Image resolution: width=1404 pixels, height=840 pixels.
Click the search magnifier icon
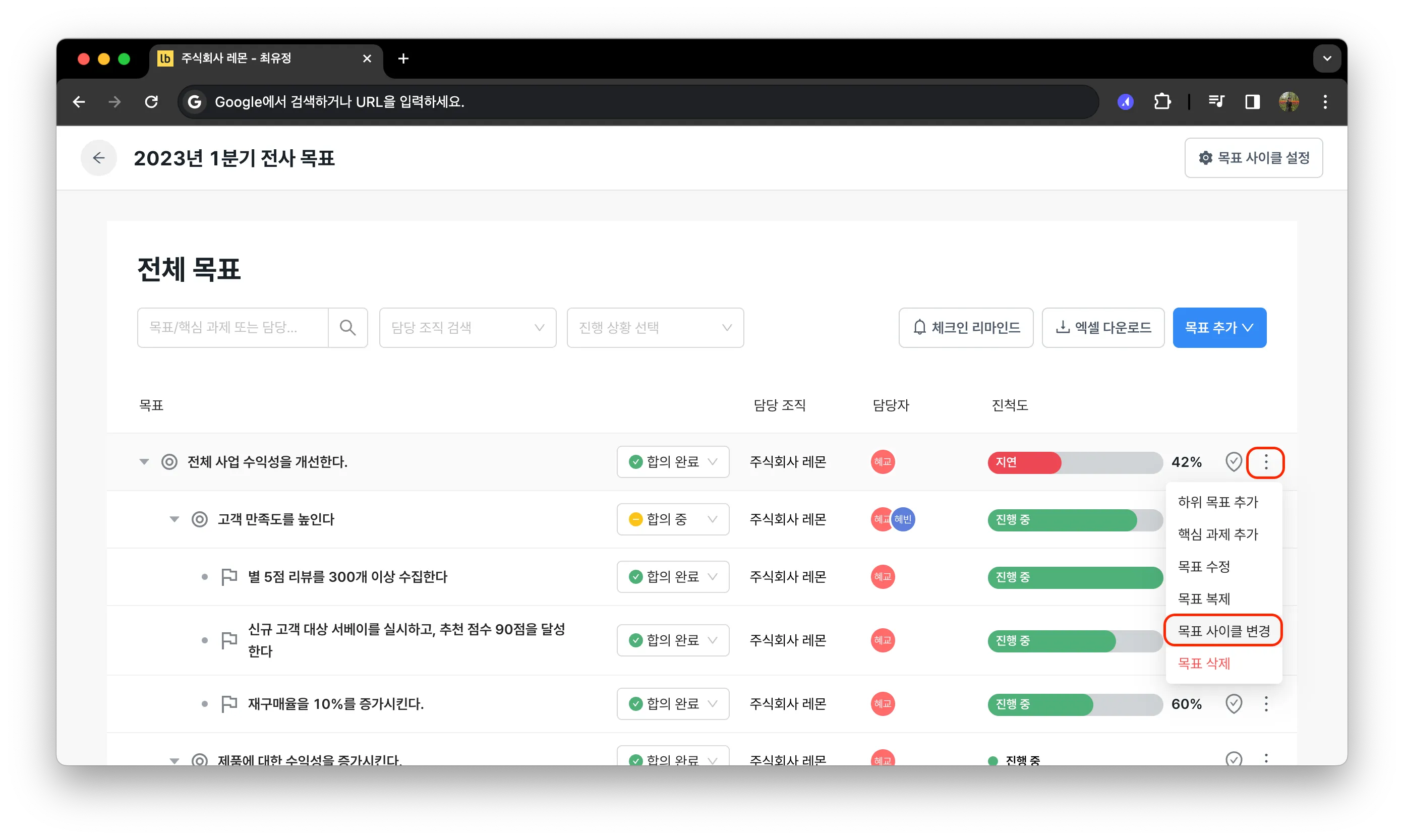coord(347,328)
